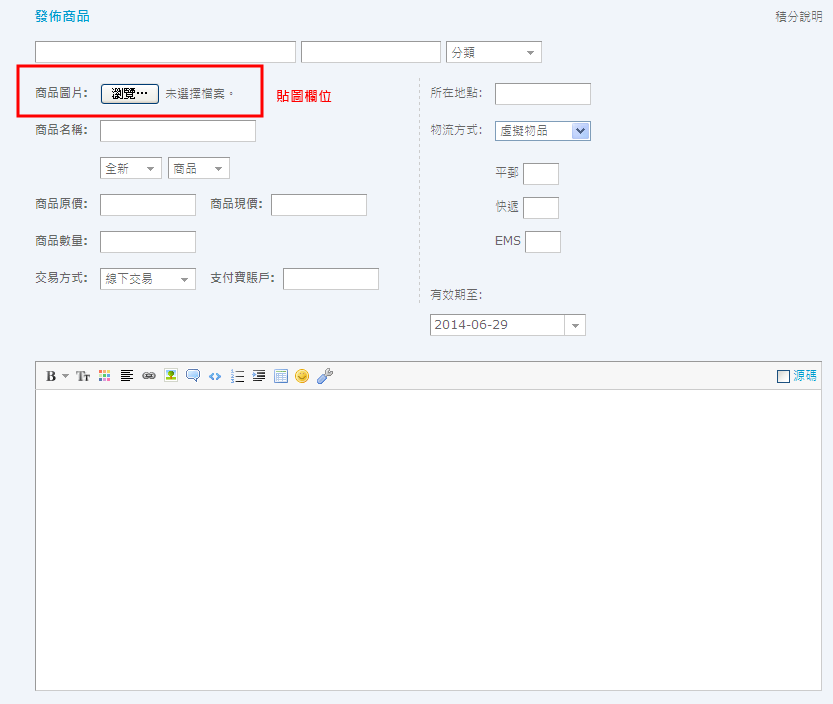Open the text color palette grid
The width and height of the screenshot is (833, 704).
coord(105,376)
